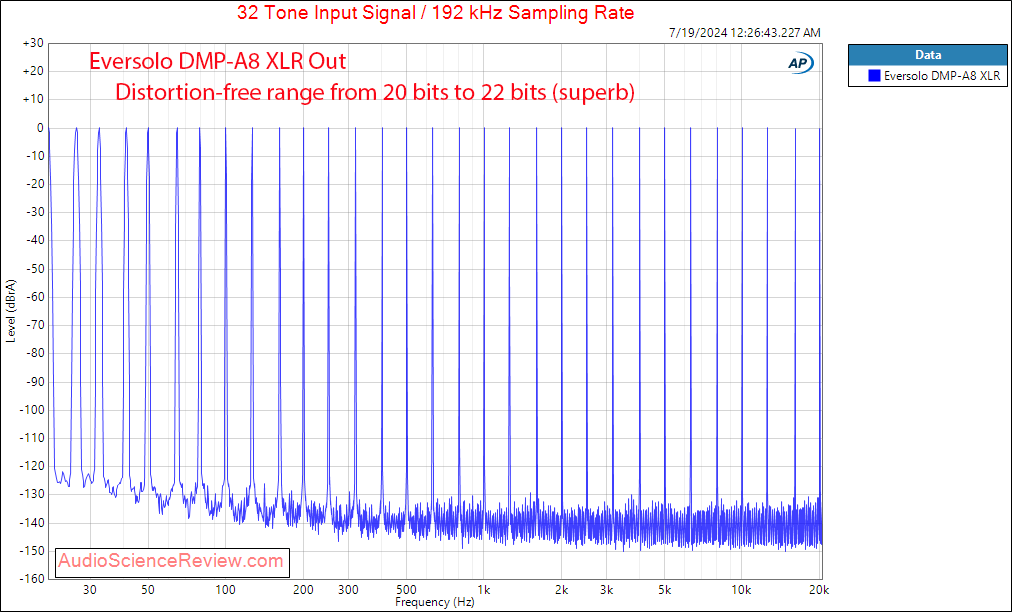Click the Data legend header
Image resolution: width=1012 pixels, height=612 pixels.
point(927,55)
